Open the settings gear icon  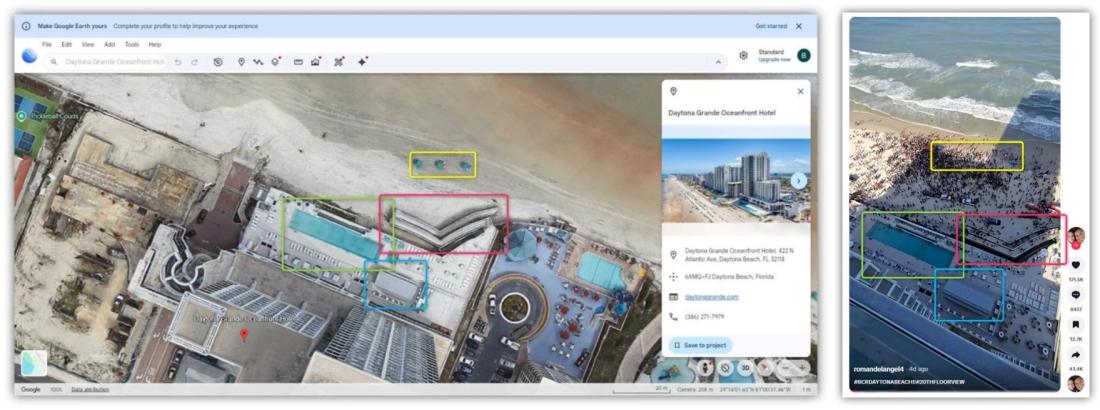(x=743, y=56)
